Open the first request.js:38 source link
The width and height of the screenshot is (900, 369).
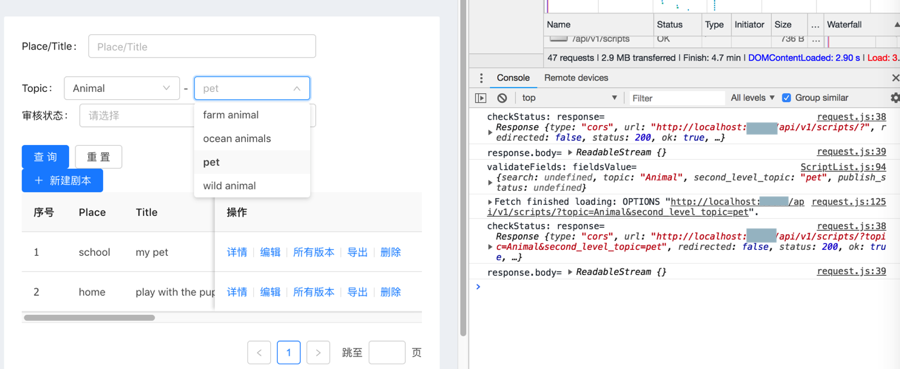click(851, 117)
